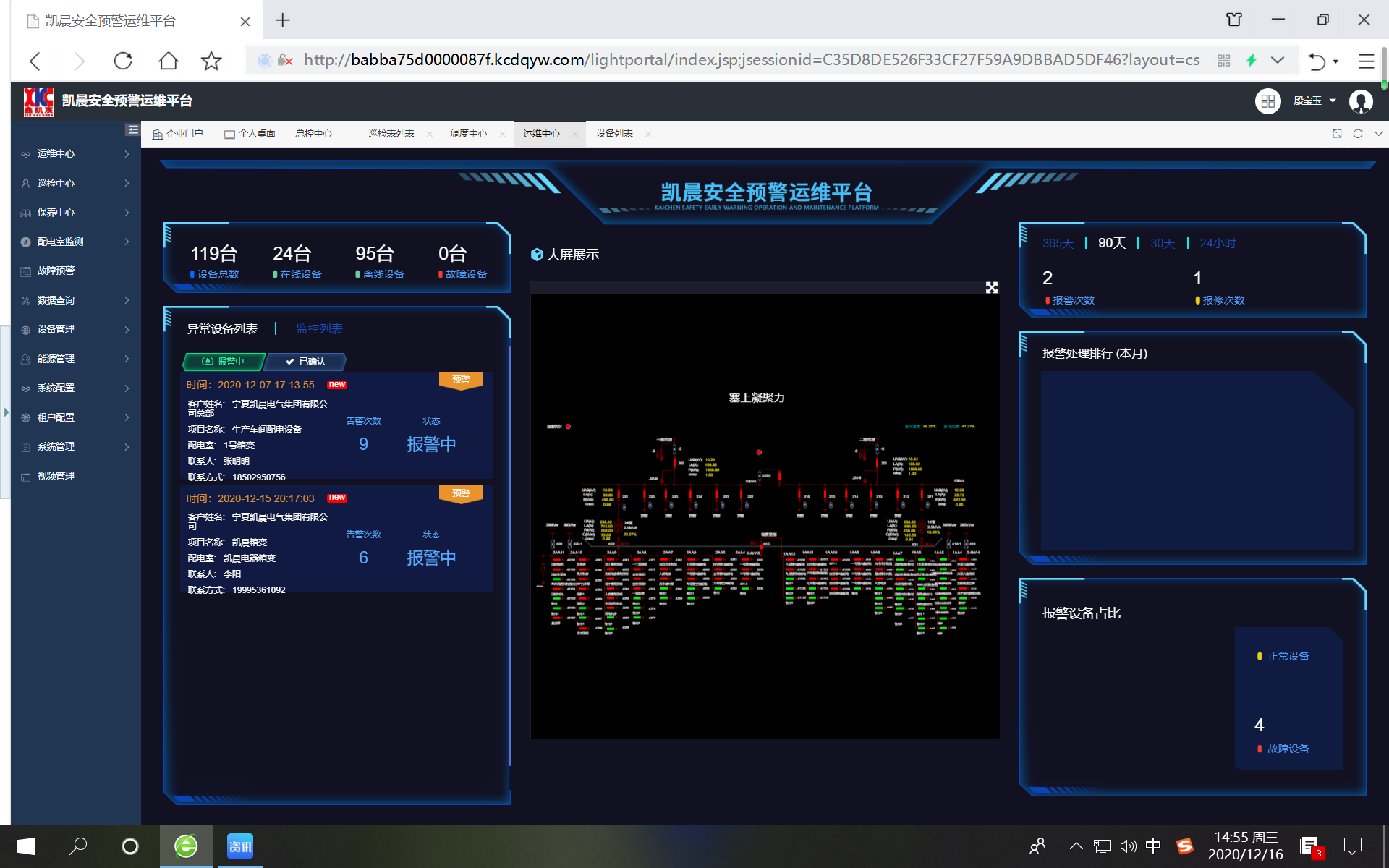Select the 报警中 filter toggle

coord(224,361)
